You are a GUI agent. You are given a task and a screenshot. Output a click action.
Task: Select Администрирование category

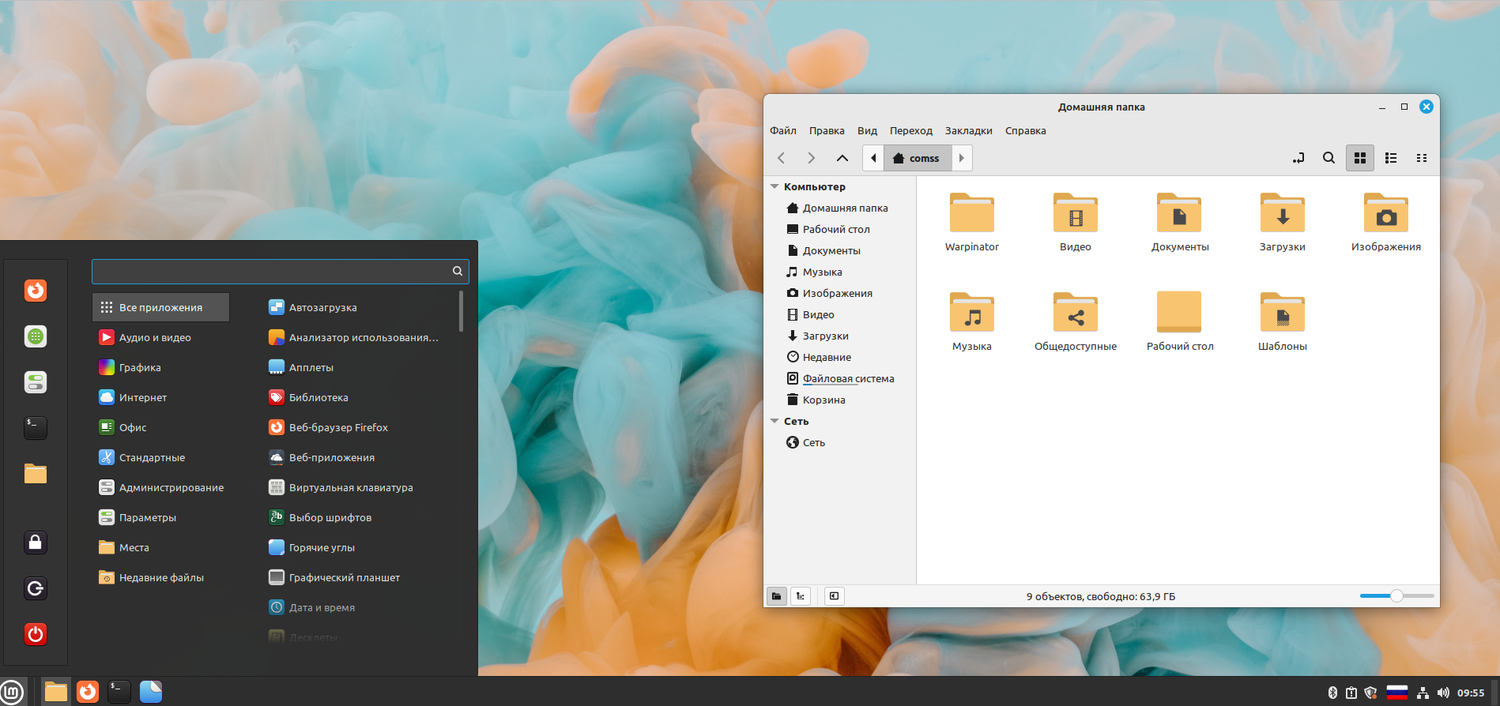[x=161, y=487]
